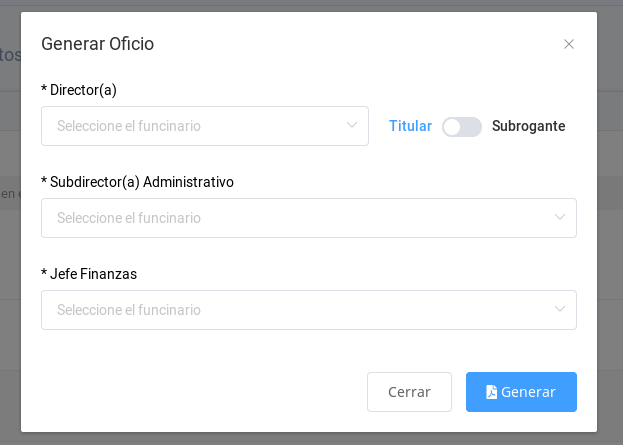The height and width of the screenshot is (445, 623).
Task: Focus the Jefe Finanzas placeholder text
Action: pyautogui.click(x=129, y=310)
